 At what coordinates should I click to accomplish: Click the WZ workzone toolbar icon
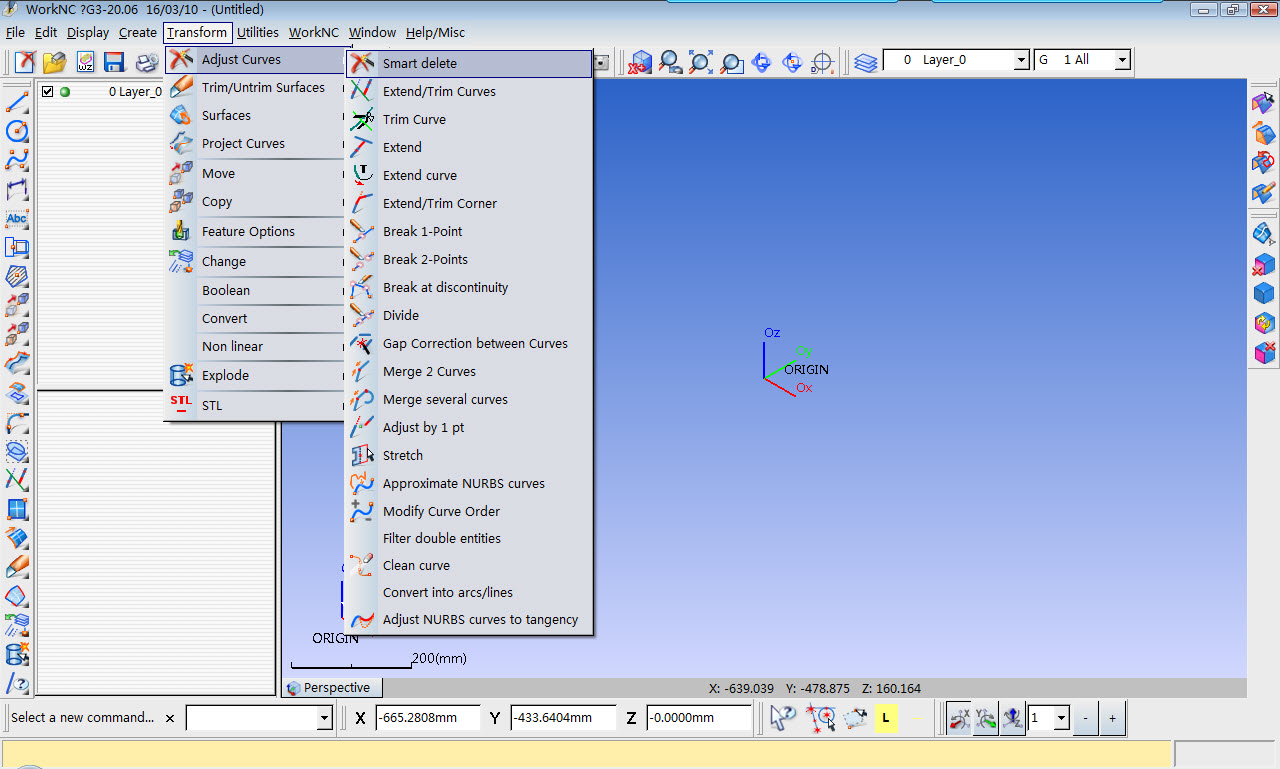[x=84, y=62]
